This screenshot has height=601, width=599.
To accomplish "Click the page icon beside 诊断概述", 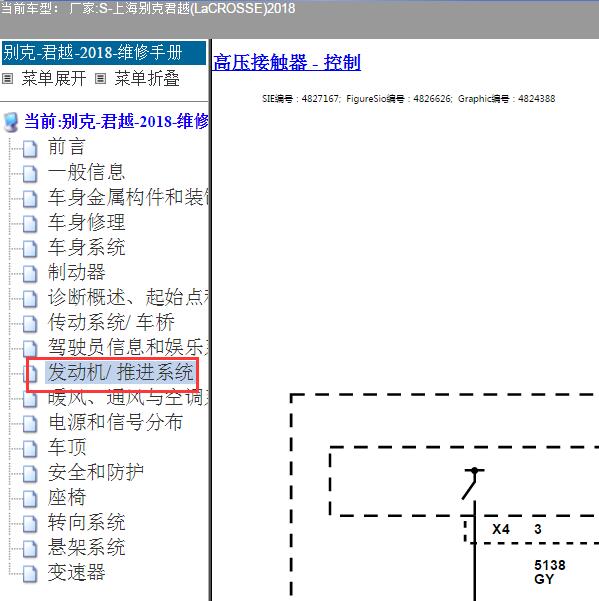I will click(30, 299).
